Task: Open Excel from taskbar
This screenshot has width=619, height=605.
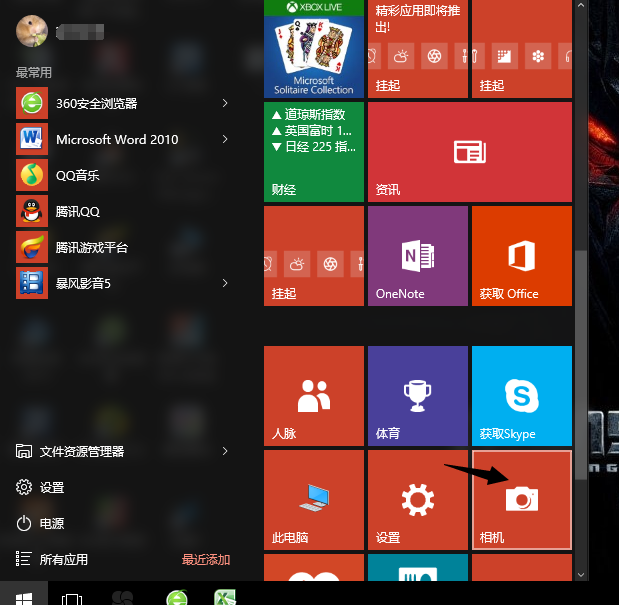Action: pyautogui.click(x=225, y=597)
